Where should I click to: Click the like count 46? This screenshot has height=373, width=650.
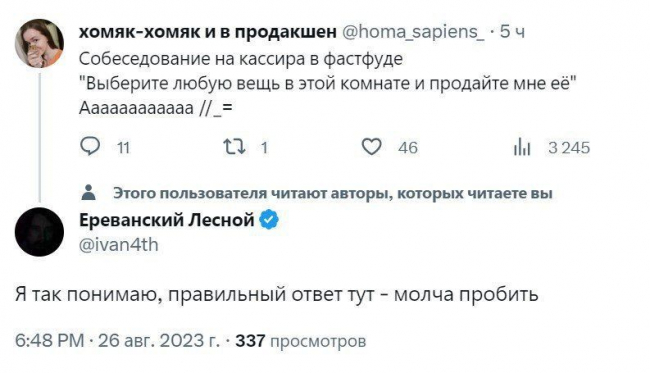pyautogui.click(x=408, y=148)
